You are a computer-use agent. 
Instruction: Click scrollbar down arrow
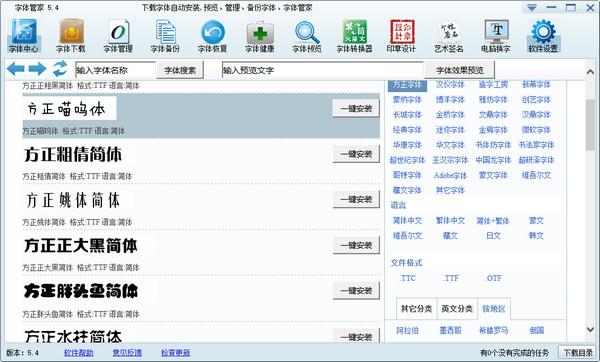pos(590,329)
